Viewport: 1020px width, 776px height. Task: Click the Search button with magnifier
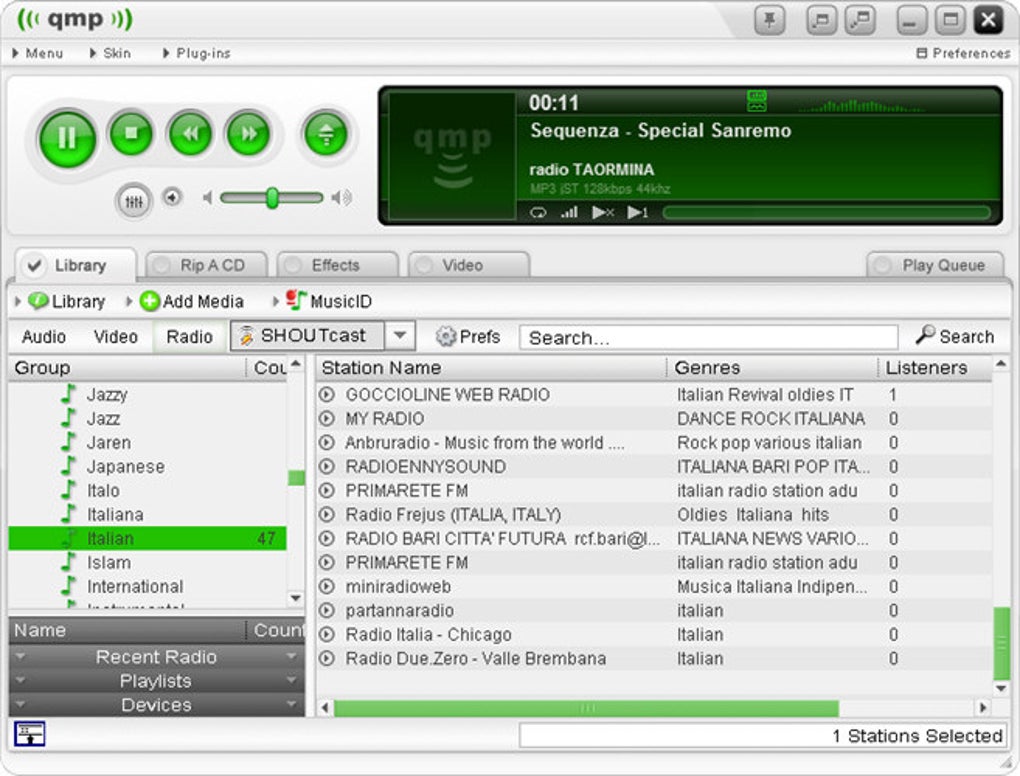point(954,336)
